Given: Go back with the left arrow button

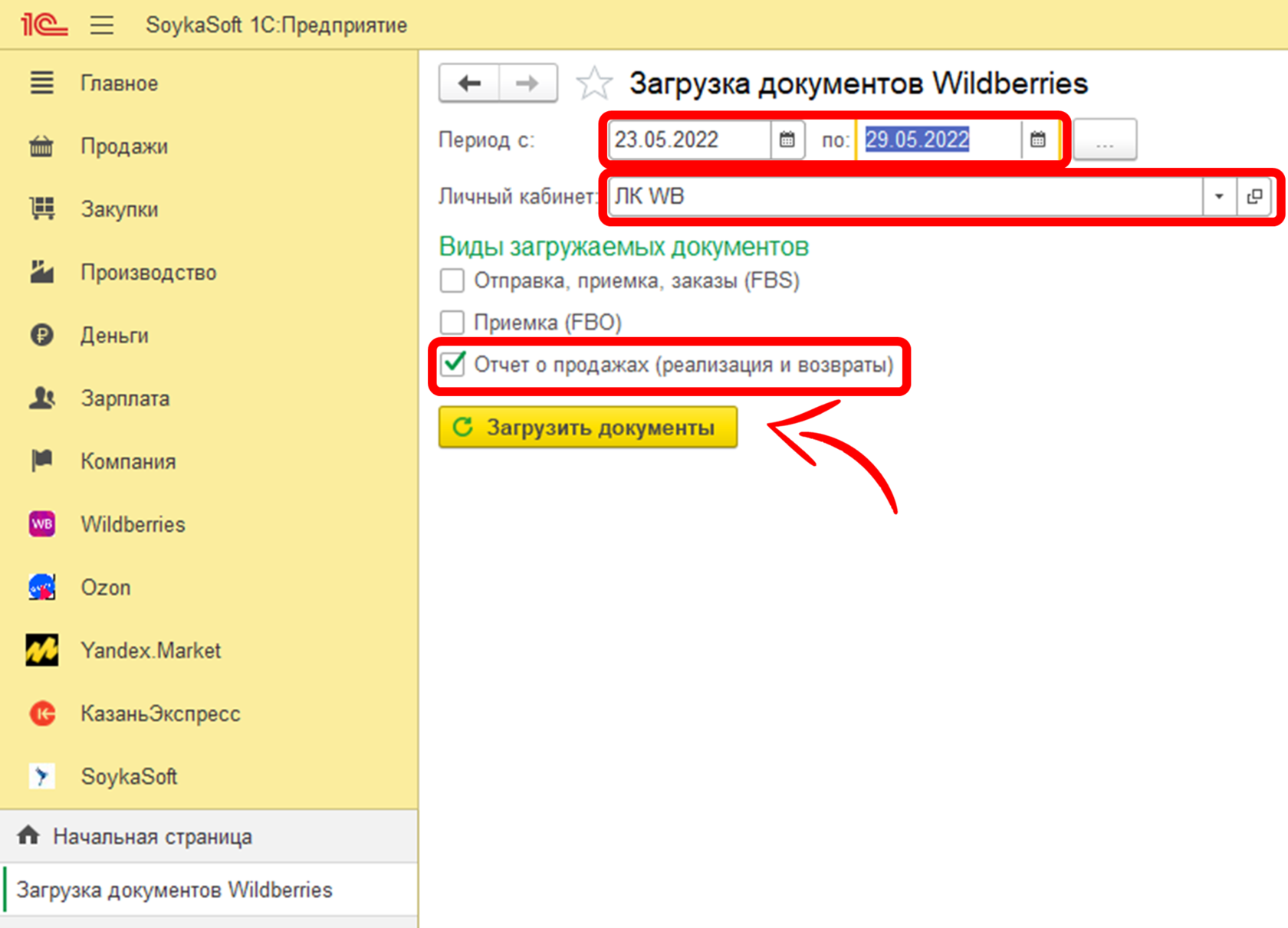Looking at the screenshot, I should pos(469,83).
